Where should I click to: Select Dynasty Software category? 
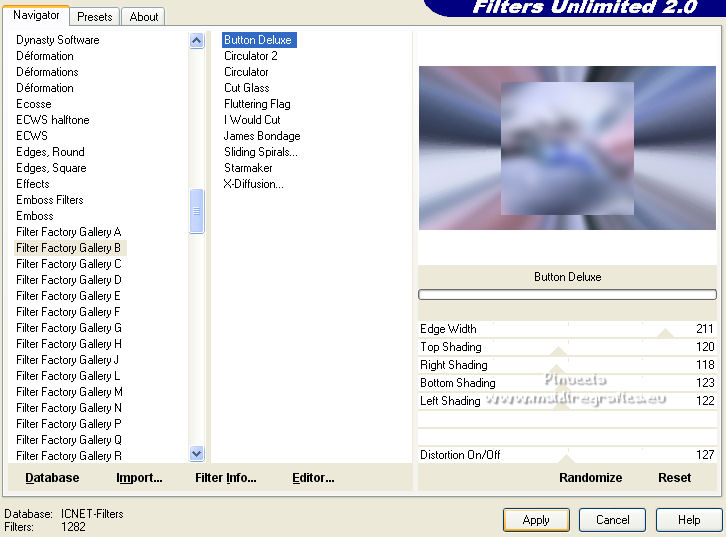tap(58, 40)
